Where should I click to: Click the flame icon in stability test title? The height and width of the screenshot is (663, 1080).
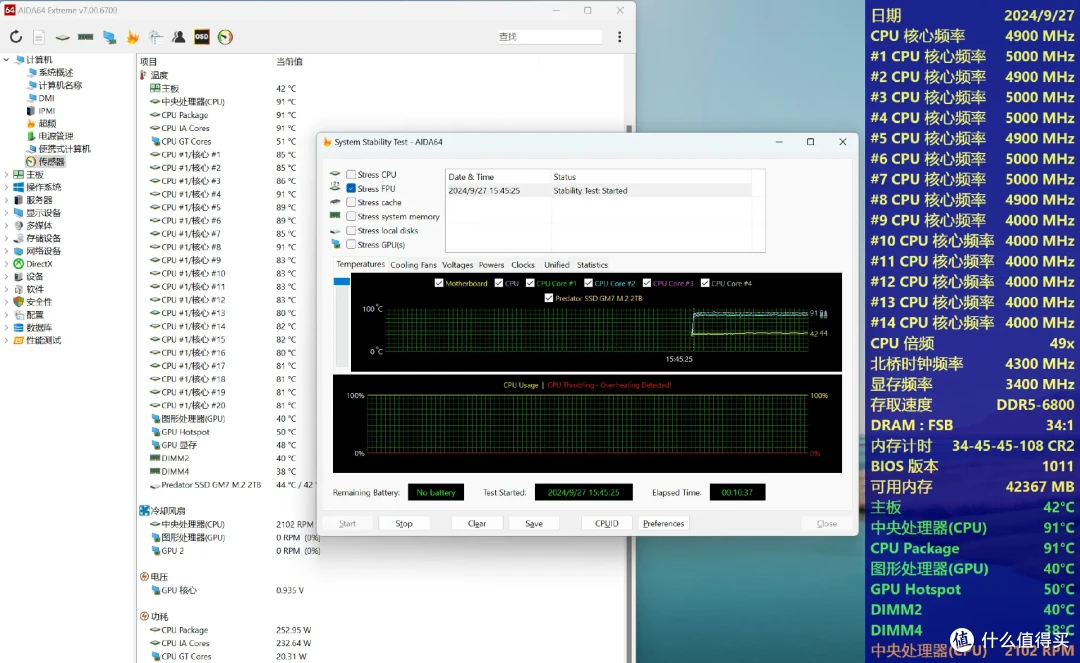[x=327, y=142]
